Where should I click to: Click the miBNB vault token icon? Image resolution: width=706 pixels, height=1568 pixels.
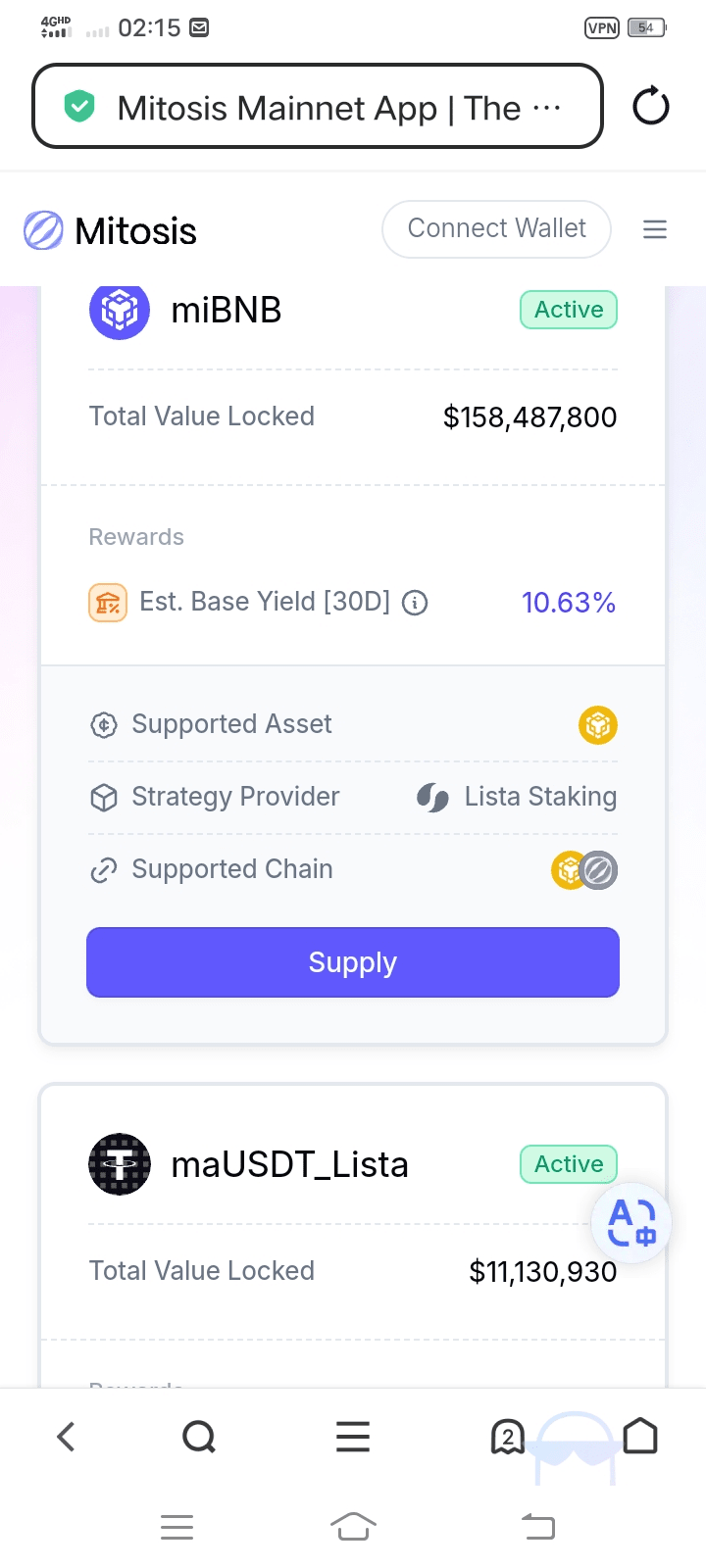click(x=120, y=311)
